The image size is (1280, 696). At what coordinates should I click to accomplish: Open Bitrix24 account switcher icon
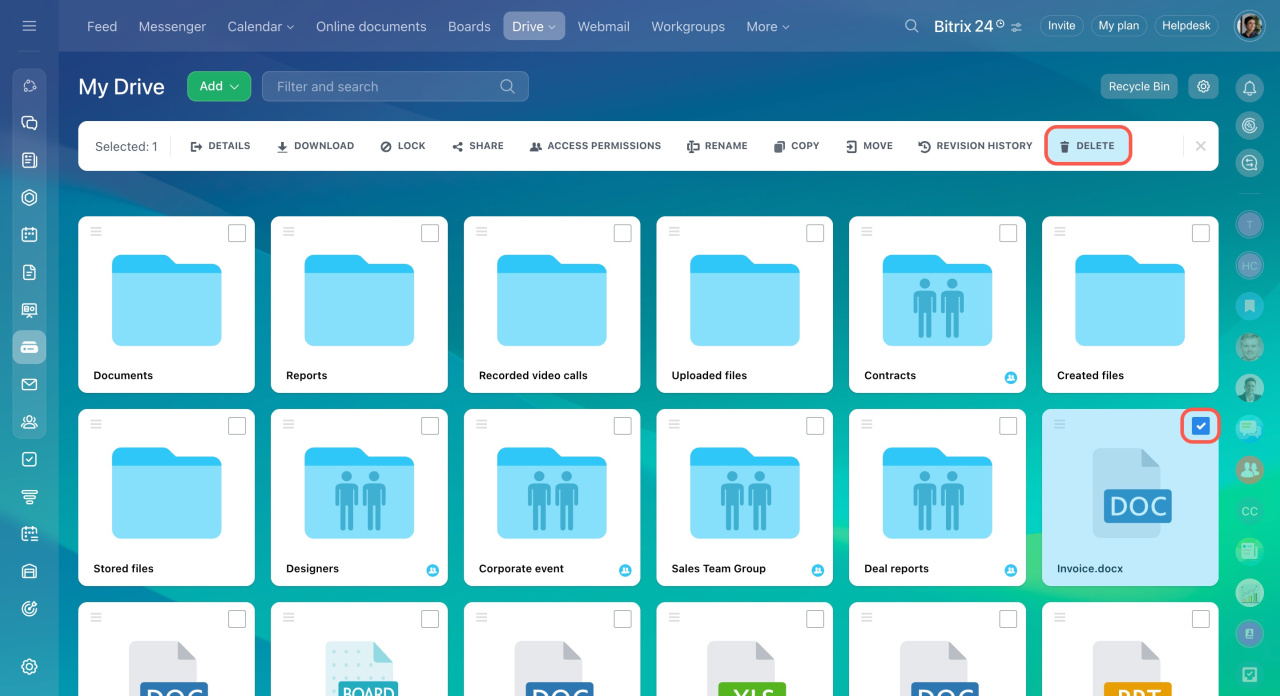1017,27
